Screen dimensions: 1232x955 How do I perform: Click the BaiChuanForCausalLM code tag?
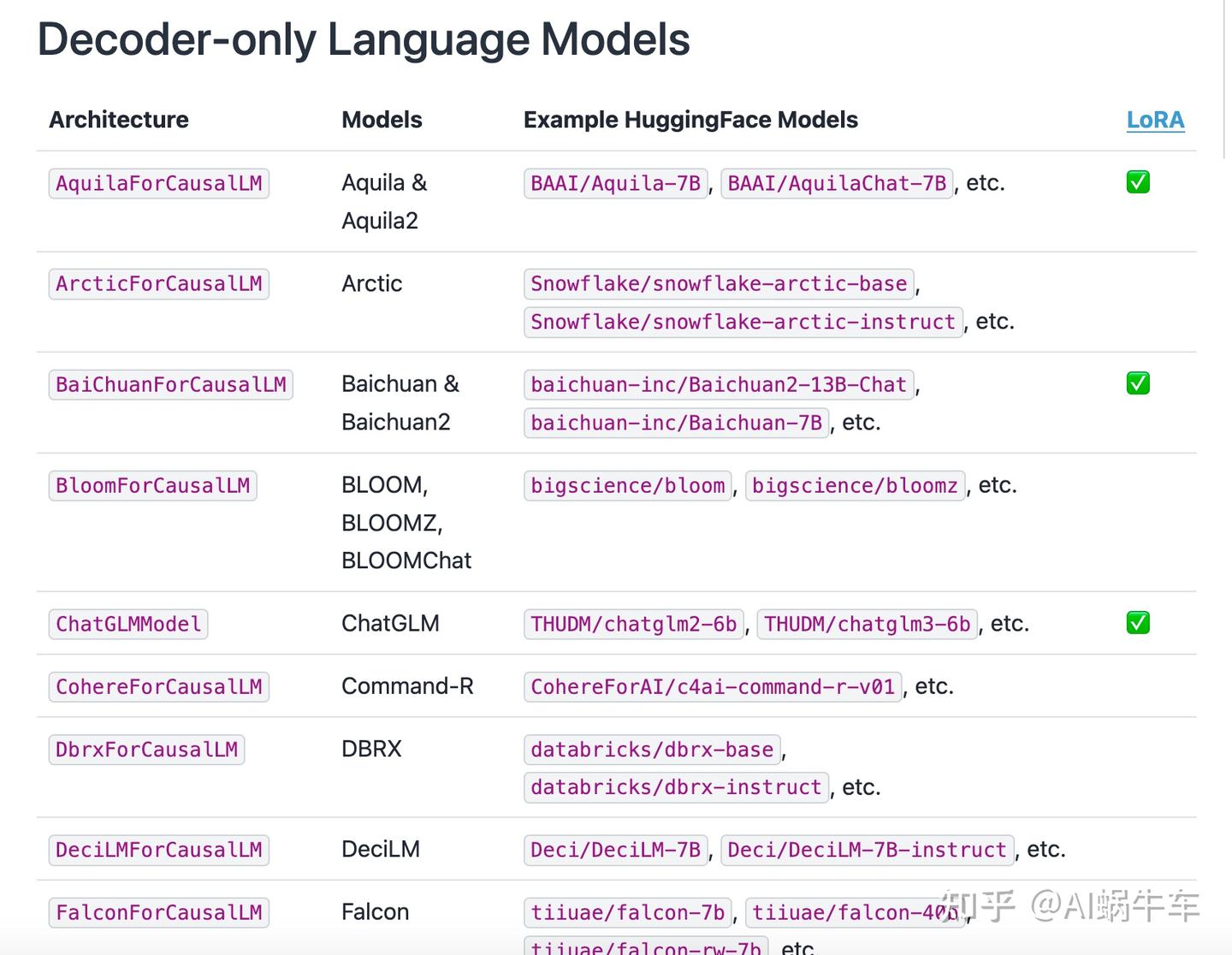pos(171,384)
